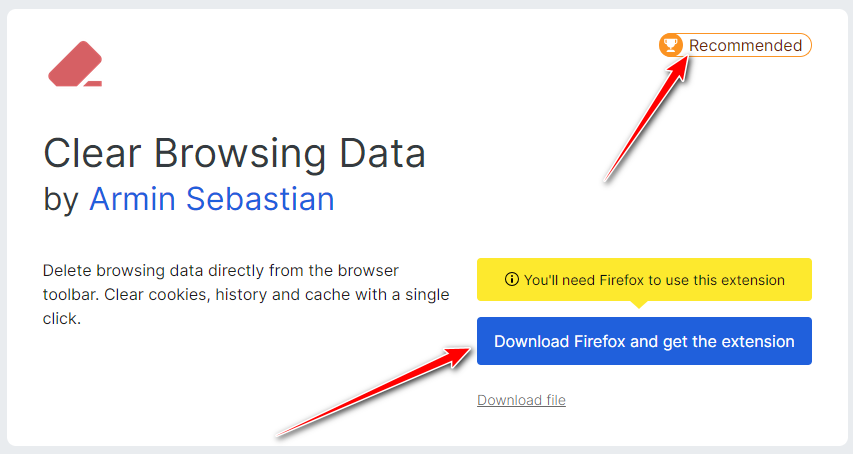Click the word 'click.' ending the description
This screenshot has width=853, height=454.
pos(61,319)
